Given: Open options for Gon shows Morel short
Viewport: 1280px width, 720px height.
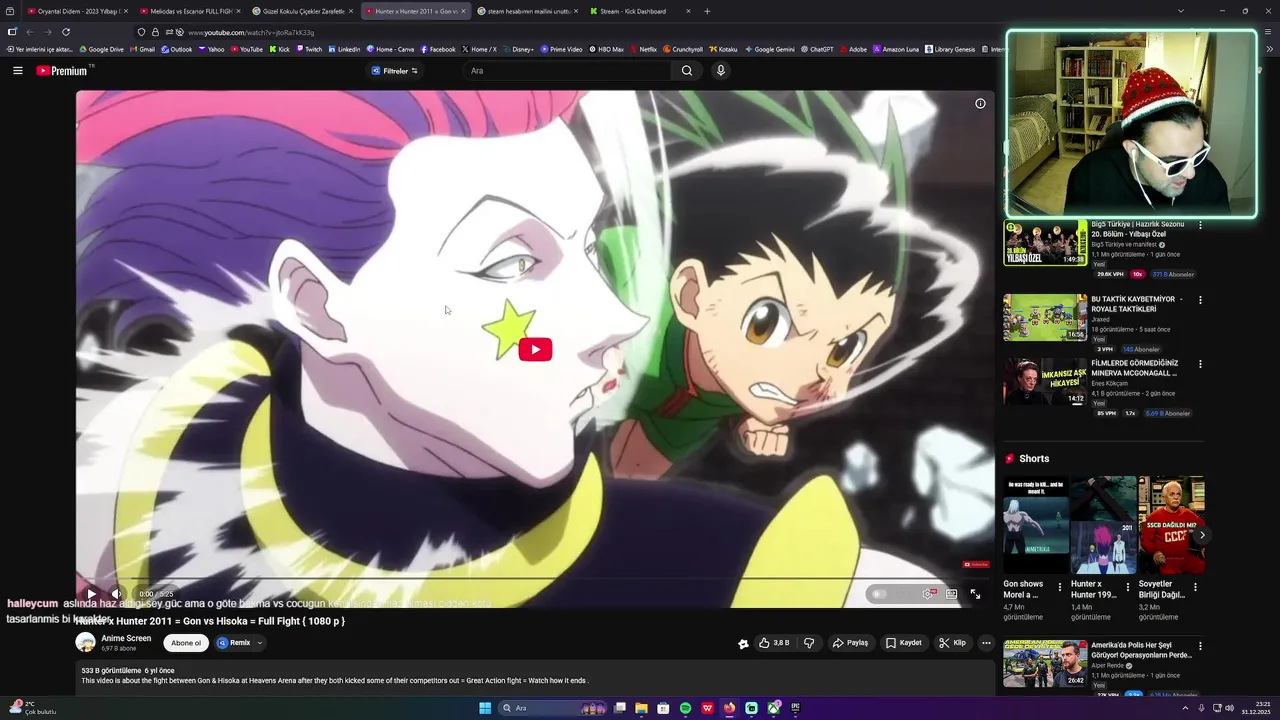Looking at the screenshot, I should point(1060,587).
